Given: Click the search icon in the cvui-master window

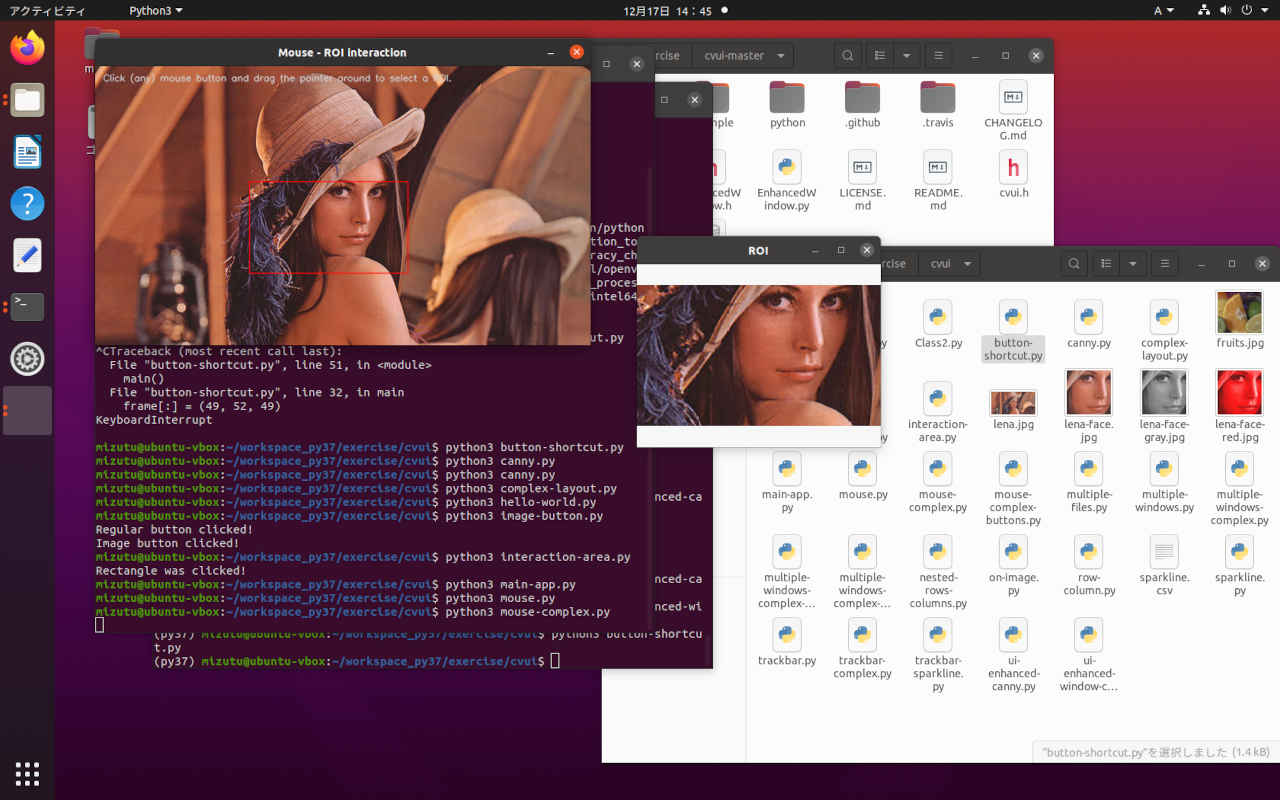Looking at the screenshot, I should [x=847, y=56].
